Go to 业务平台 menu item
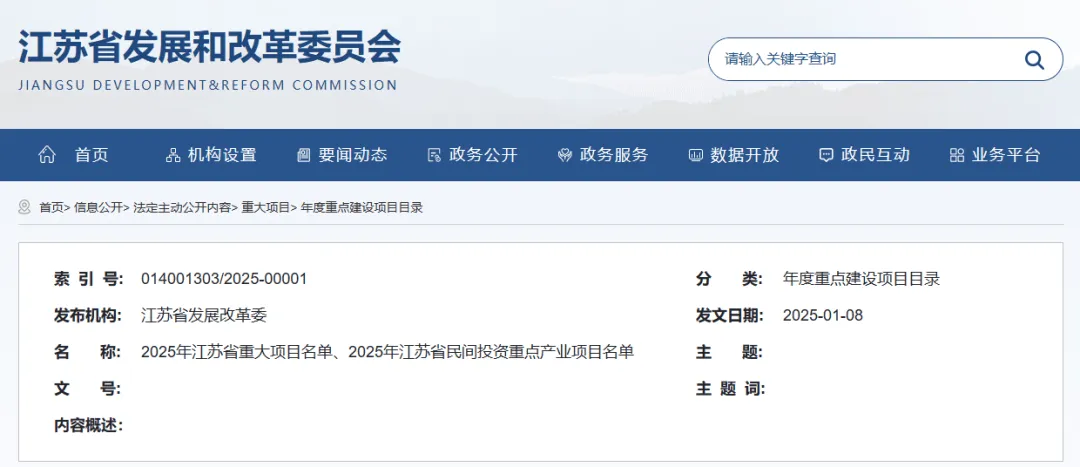Viewport: 1080px width, 467px height. tap(1006, 155)
